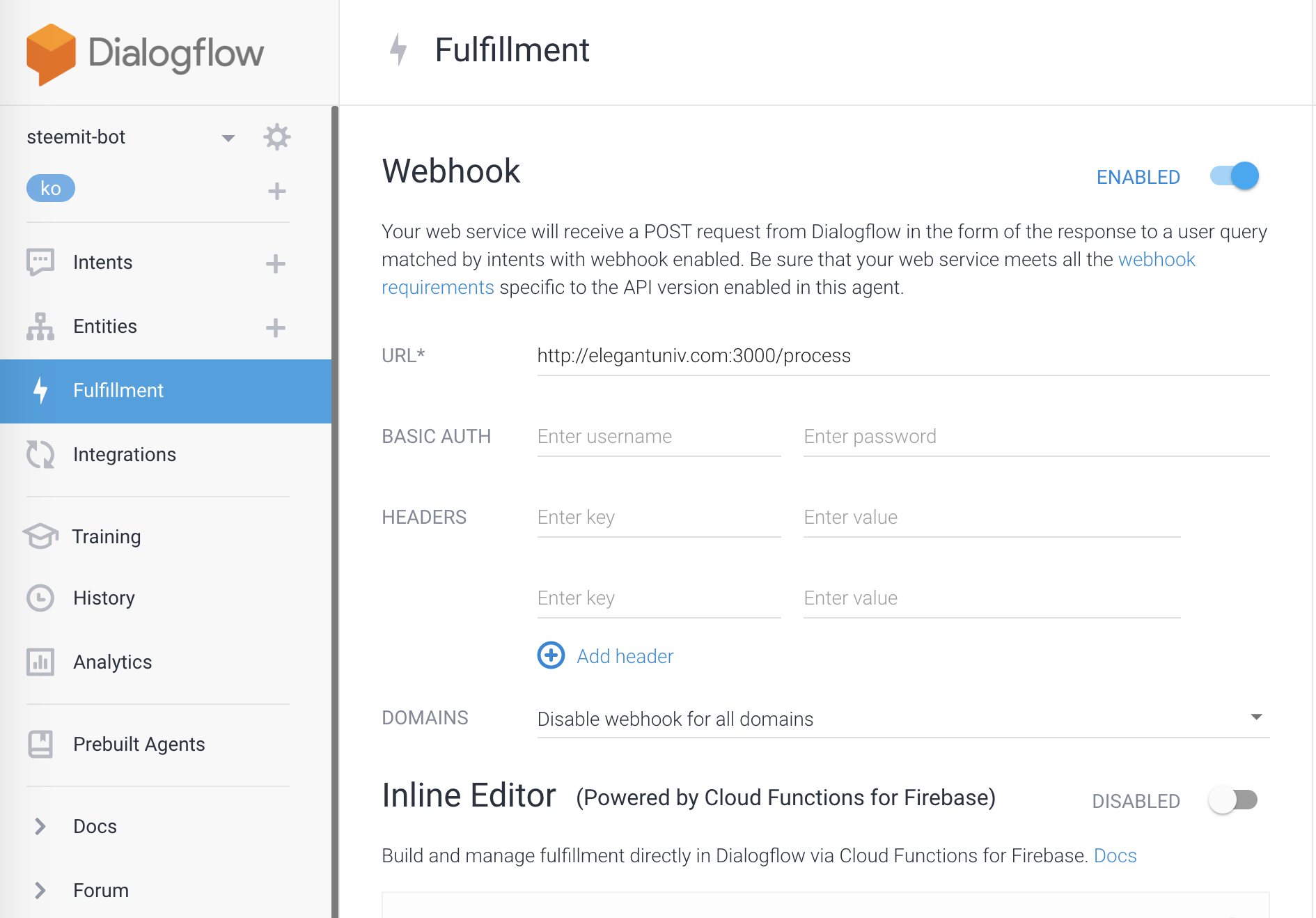Viewport: 1316px width, 918px height.
Task: Click the Add header plus icon
Action: click(x=551, y=655)
